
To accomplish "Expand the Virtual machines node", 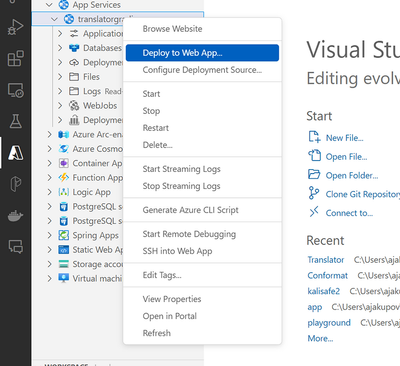I will click(49, 278).
